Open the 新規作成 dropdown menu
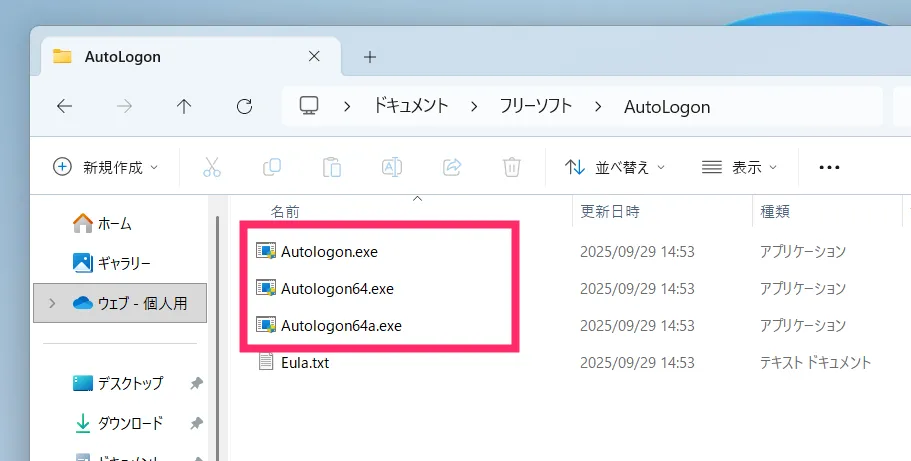911x461 pixels. [x=105, y=167]
